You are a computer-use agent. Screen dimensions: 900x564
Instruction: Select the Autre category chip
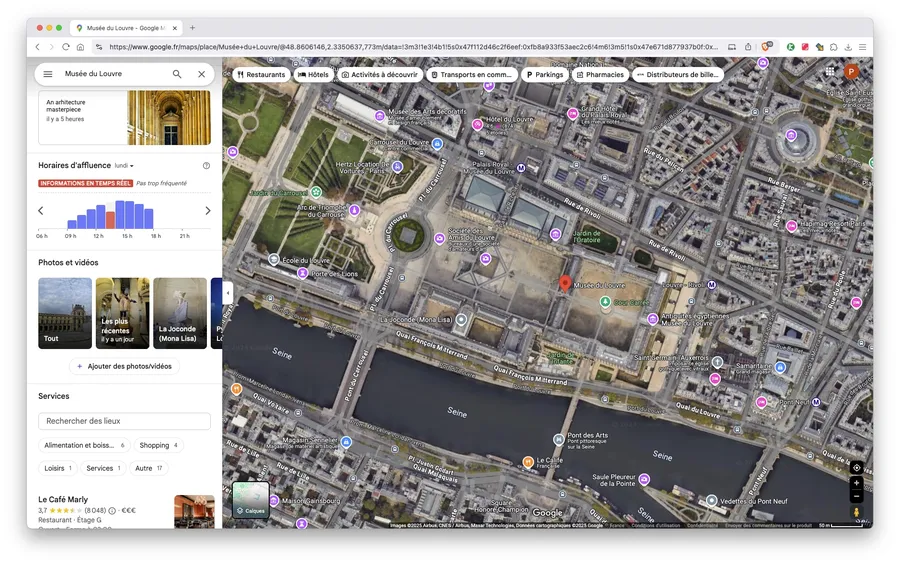pos(149,468)
